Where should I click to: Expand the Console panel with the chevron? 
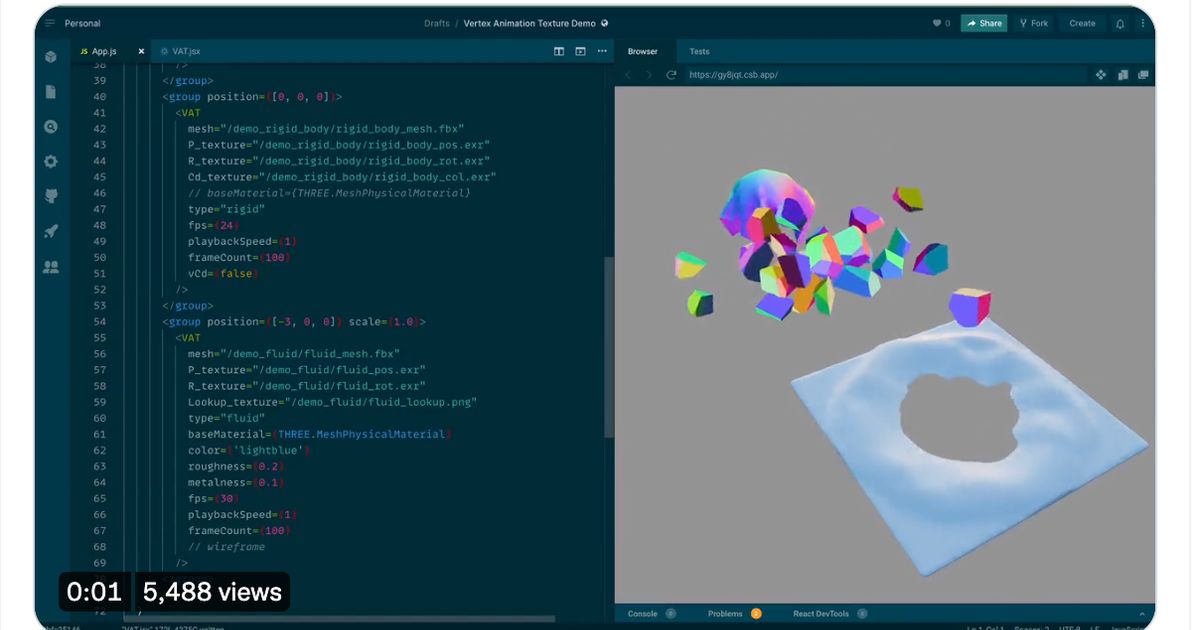(x=1143, y=613)
